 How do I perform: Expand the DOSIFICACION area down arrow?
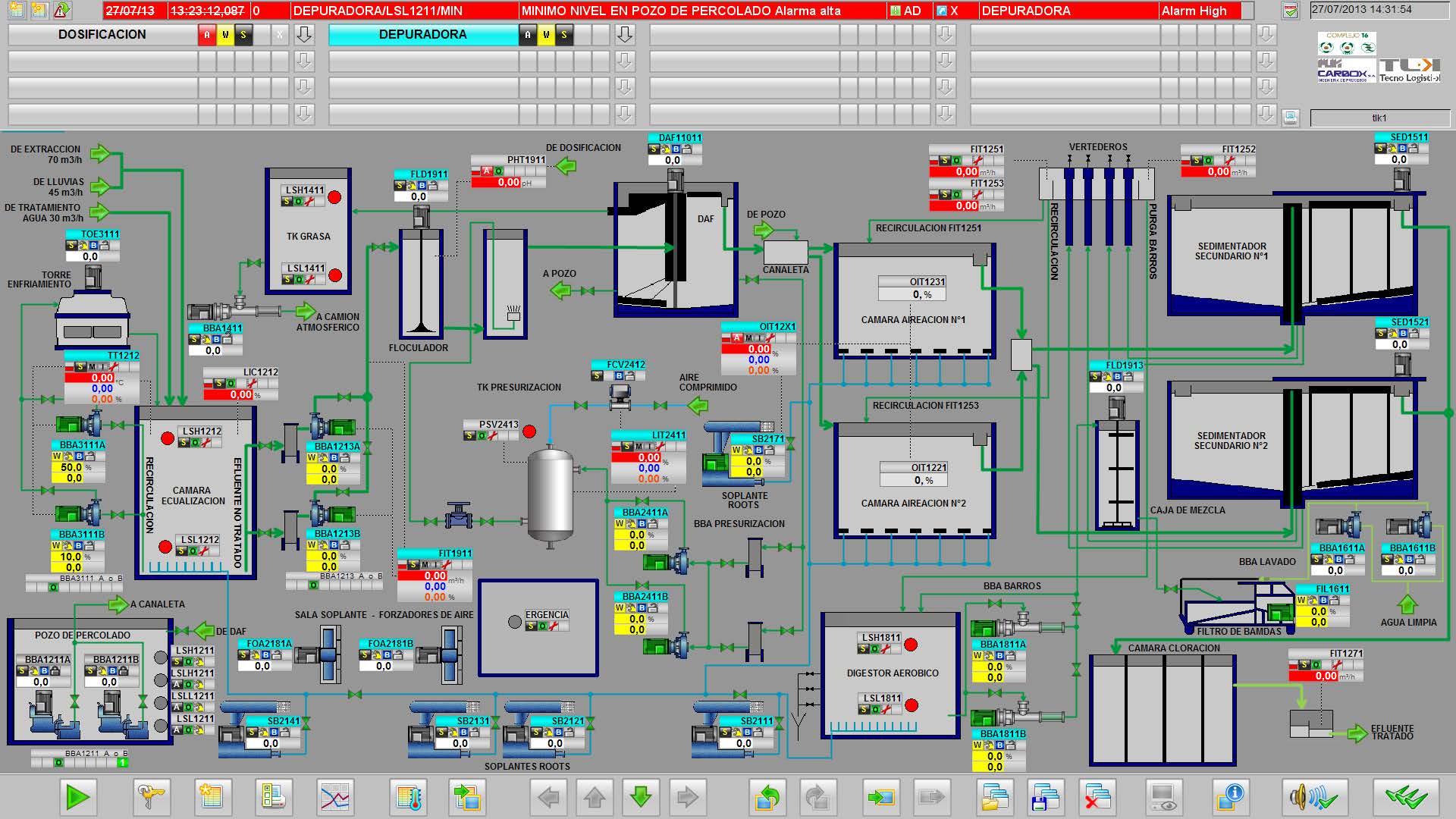[x=303, y=35]
